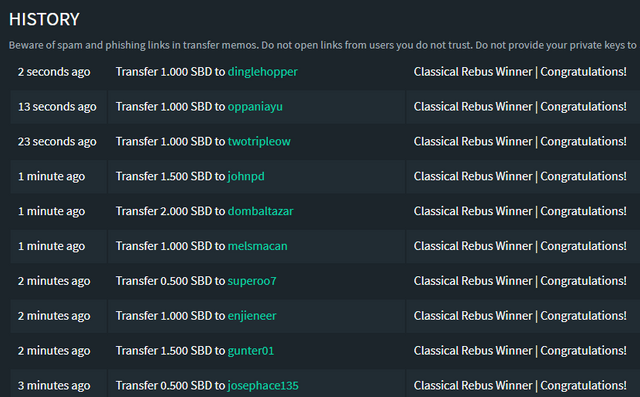The width and height of the screenshot is (640, 397).
Task: Open johnpd user link
Action: (x=246, y=176)
